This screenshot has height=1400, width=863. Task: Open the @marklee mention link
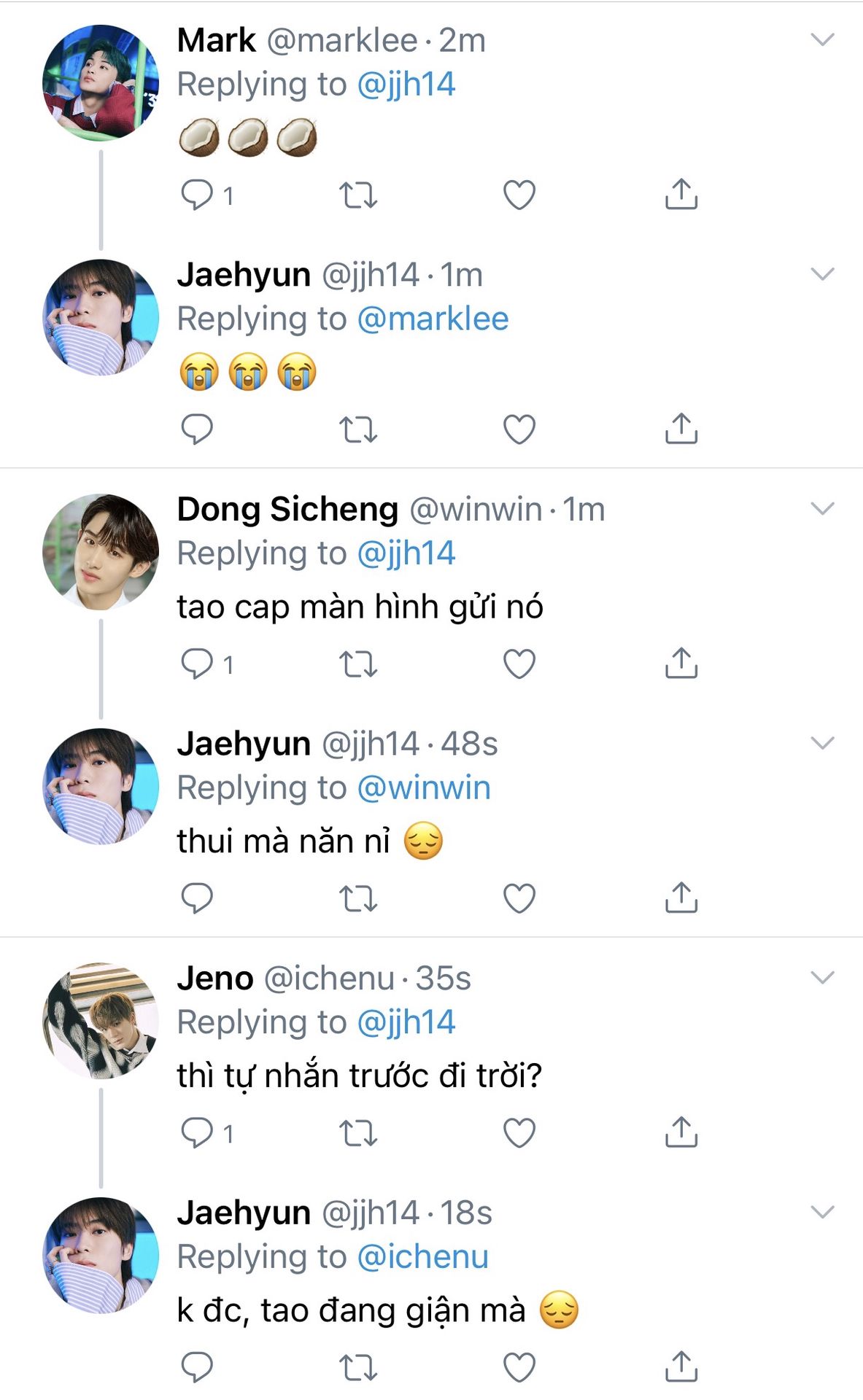click(x=433, y=319)
